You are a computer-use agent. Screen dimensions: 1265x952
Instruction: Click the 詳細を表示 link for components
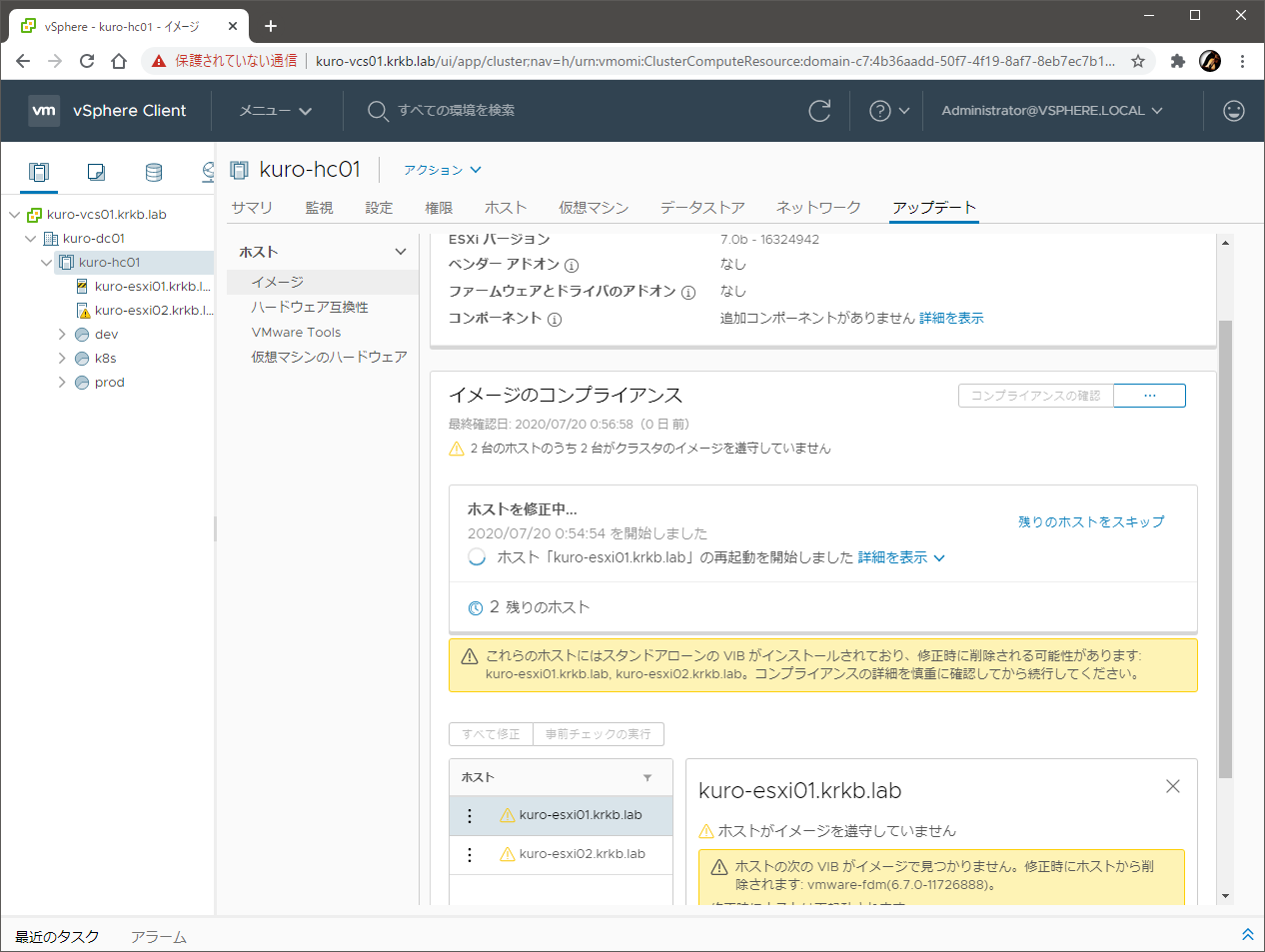click(951, 318)
